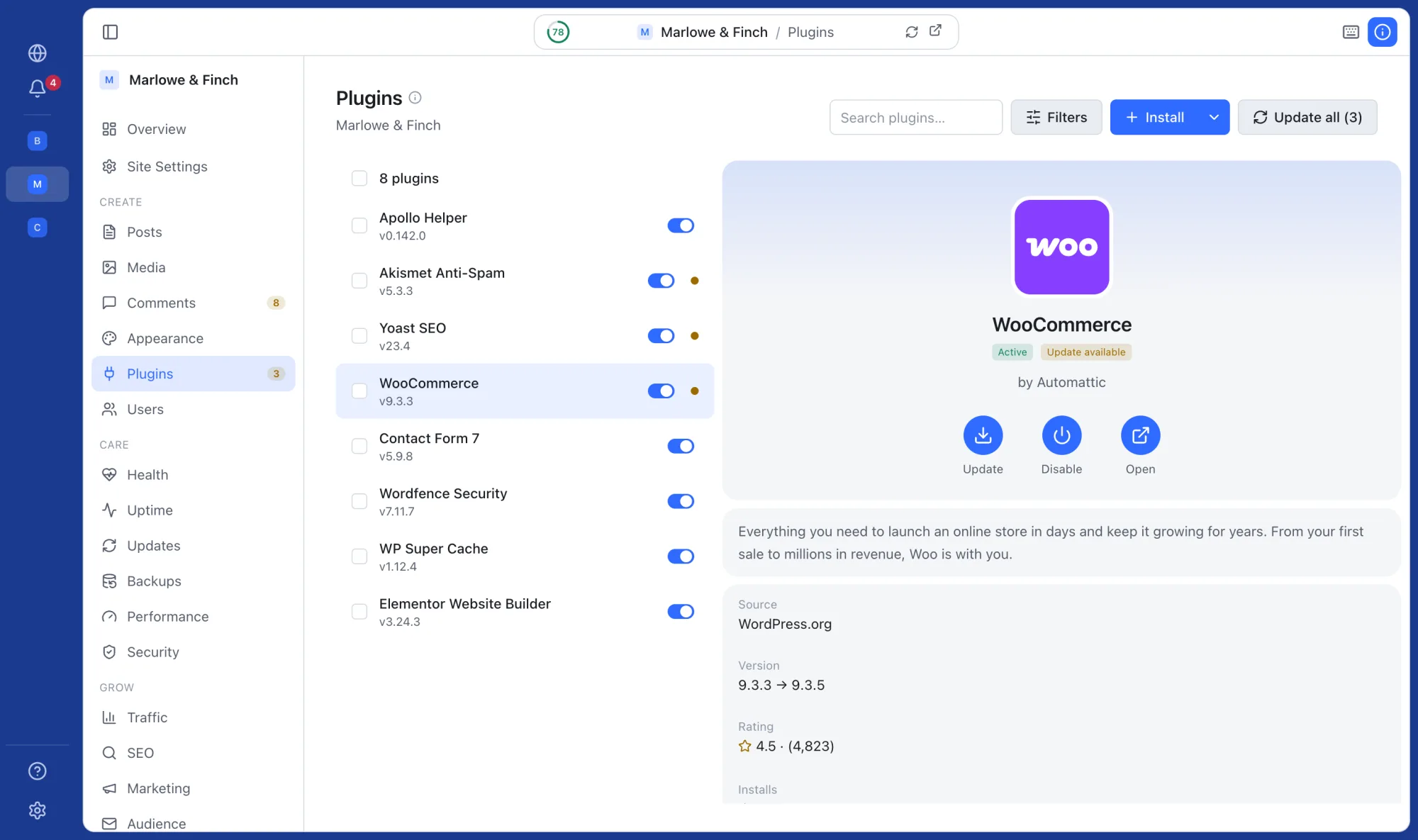The width and height of the screenshot is (1418, 840).
Task: Click the WooCommerce Update download icon
Action: (983, 435)
